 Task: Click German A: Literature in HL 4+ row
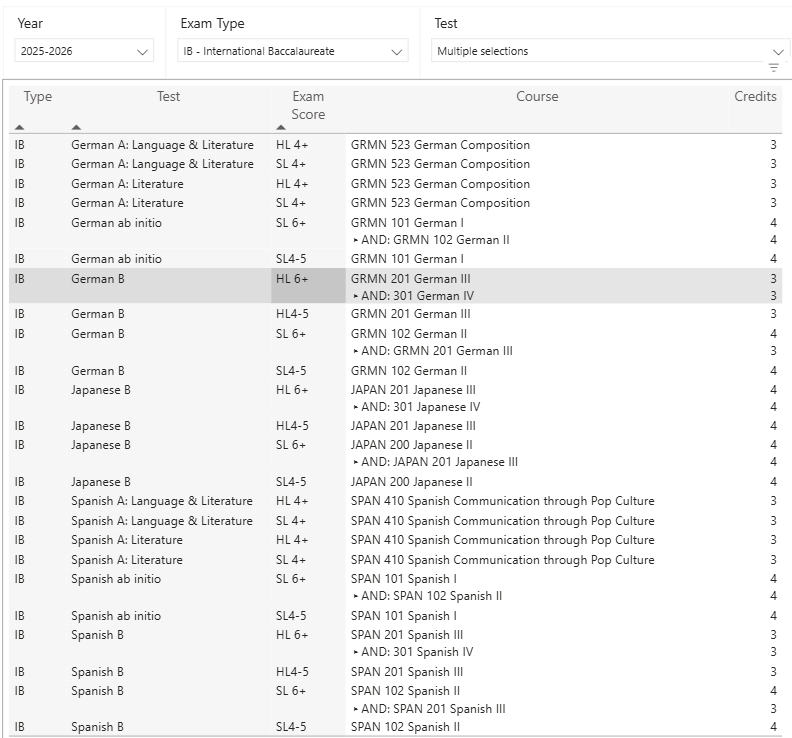[x=127, y=184]
